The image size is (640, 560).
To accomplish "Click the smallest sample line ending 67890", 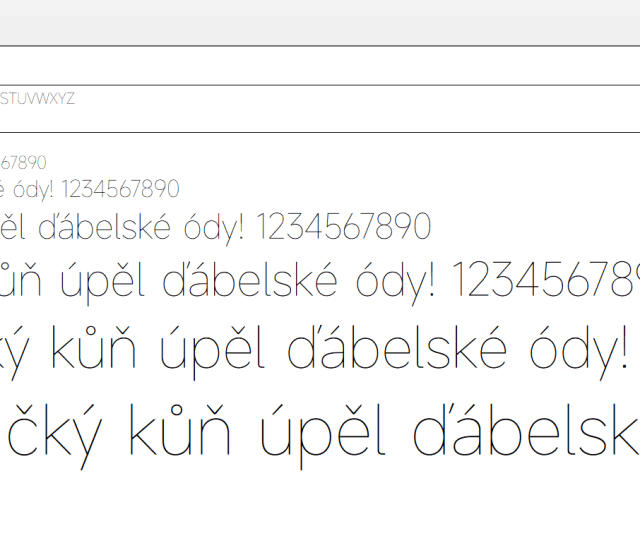I will (23, 163).
